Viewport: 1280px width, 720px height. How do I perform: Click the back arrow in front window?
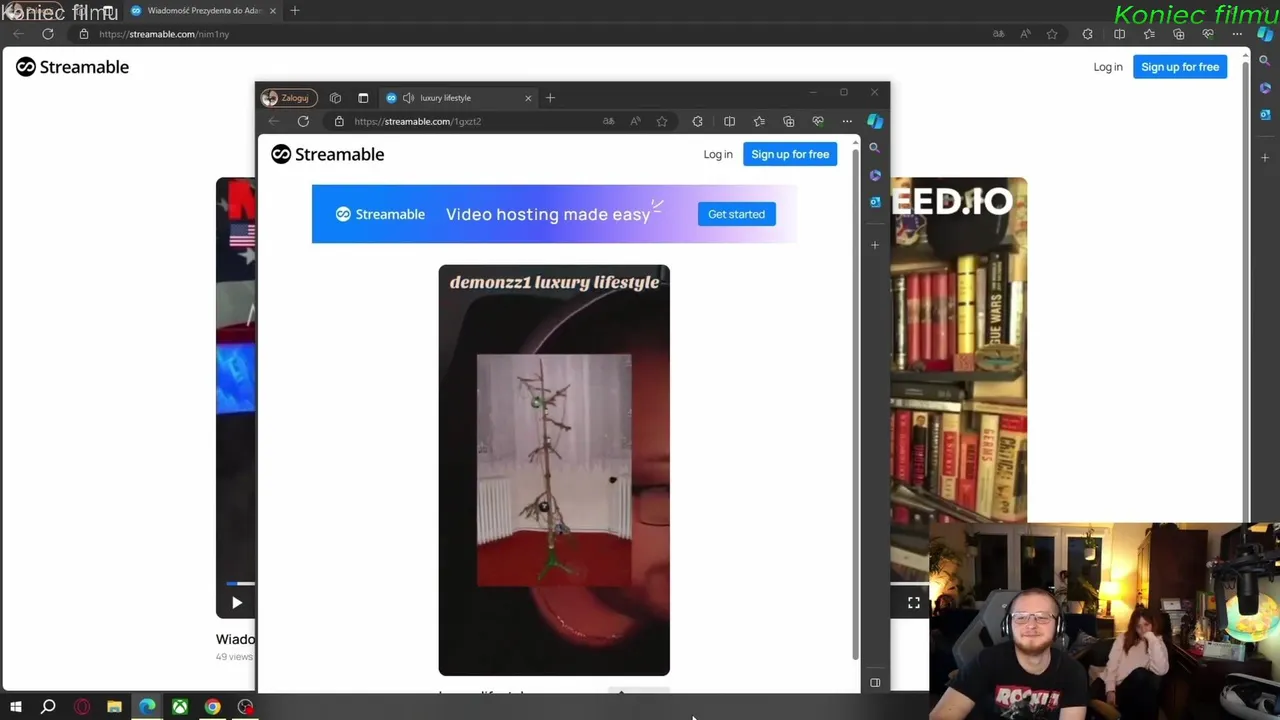point(273,121)
